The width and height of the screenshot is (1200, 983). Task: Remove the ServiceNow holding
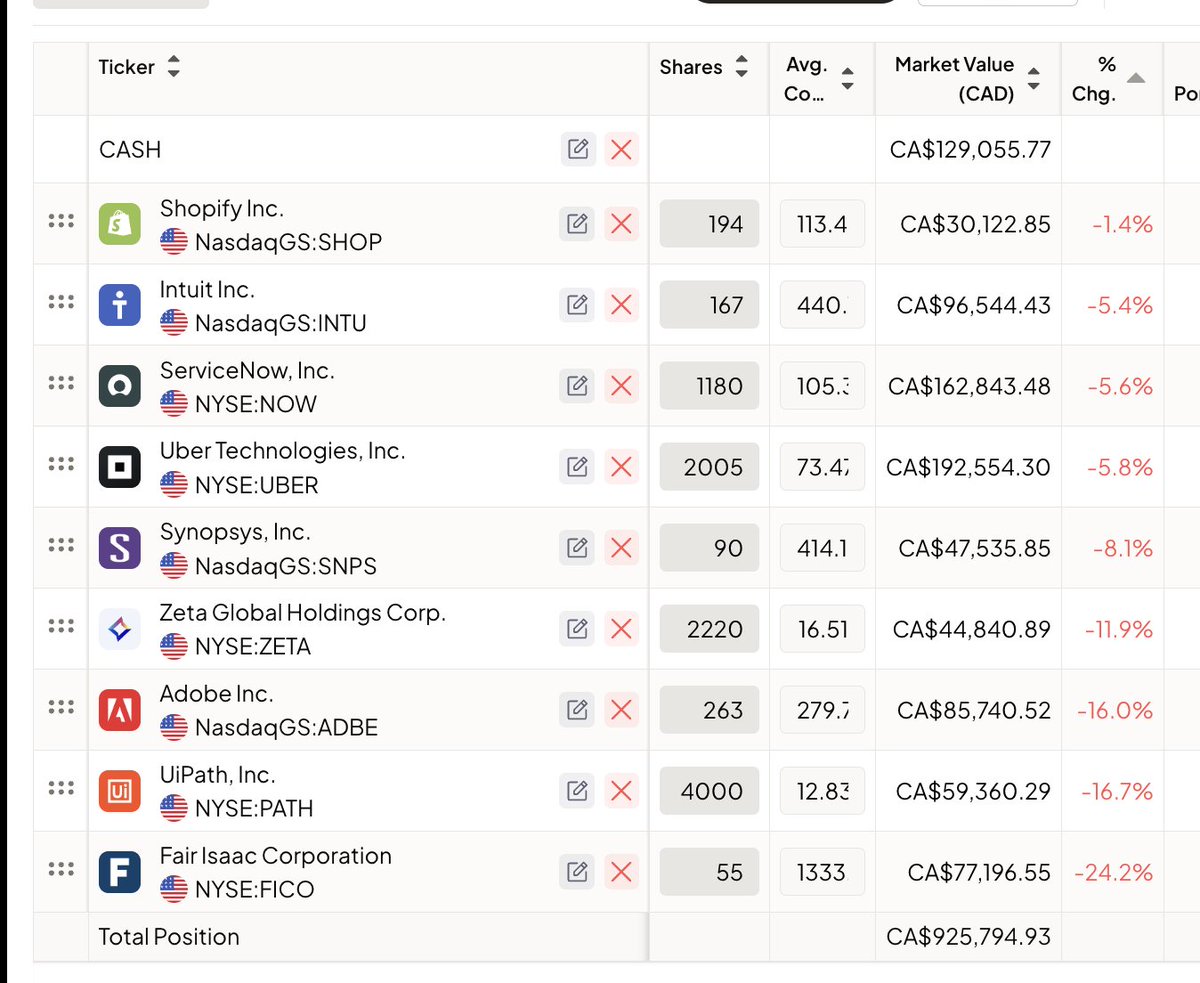pyautogui.click(x=621, y=386)
